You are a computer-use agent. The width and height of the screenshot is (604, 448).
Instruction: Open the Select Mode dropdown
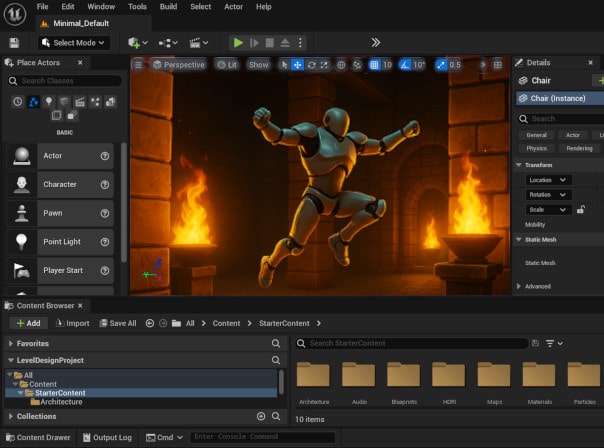coord(74,43)
